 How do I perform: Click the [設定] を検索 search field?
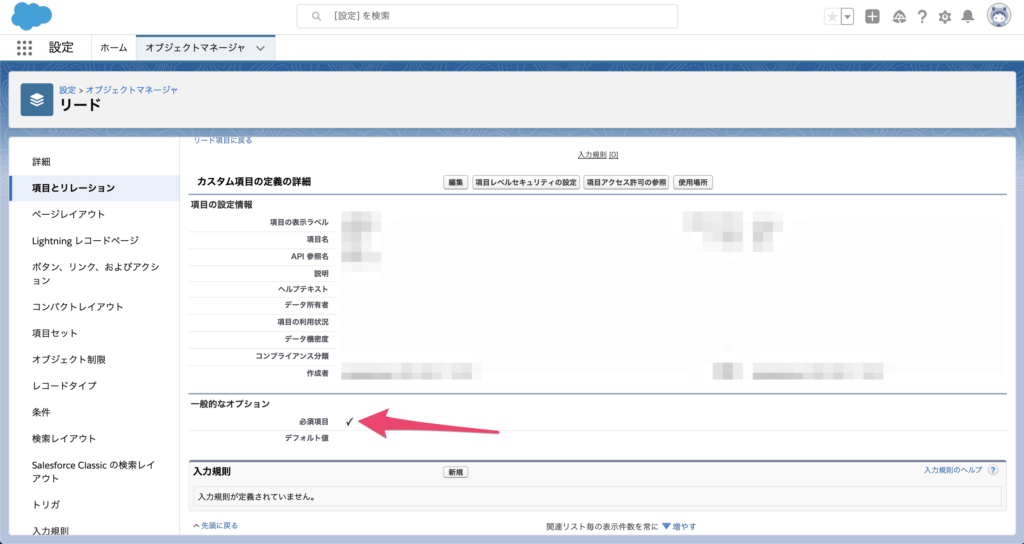tap(487, 17)
